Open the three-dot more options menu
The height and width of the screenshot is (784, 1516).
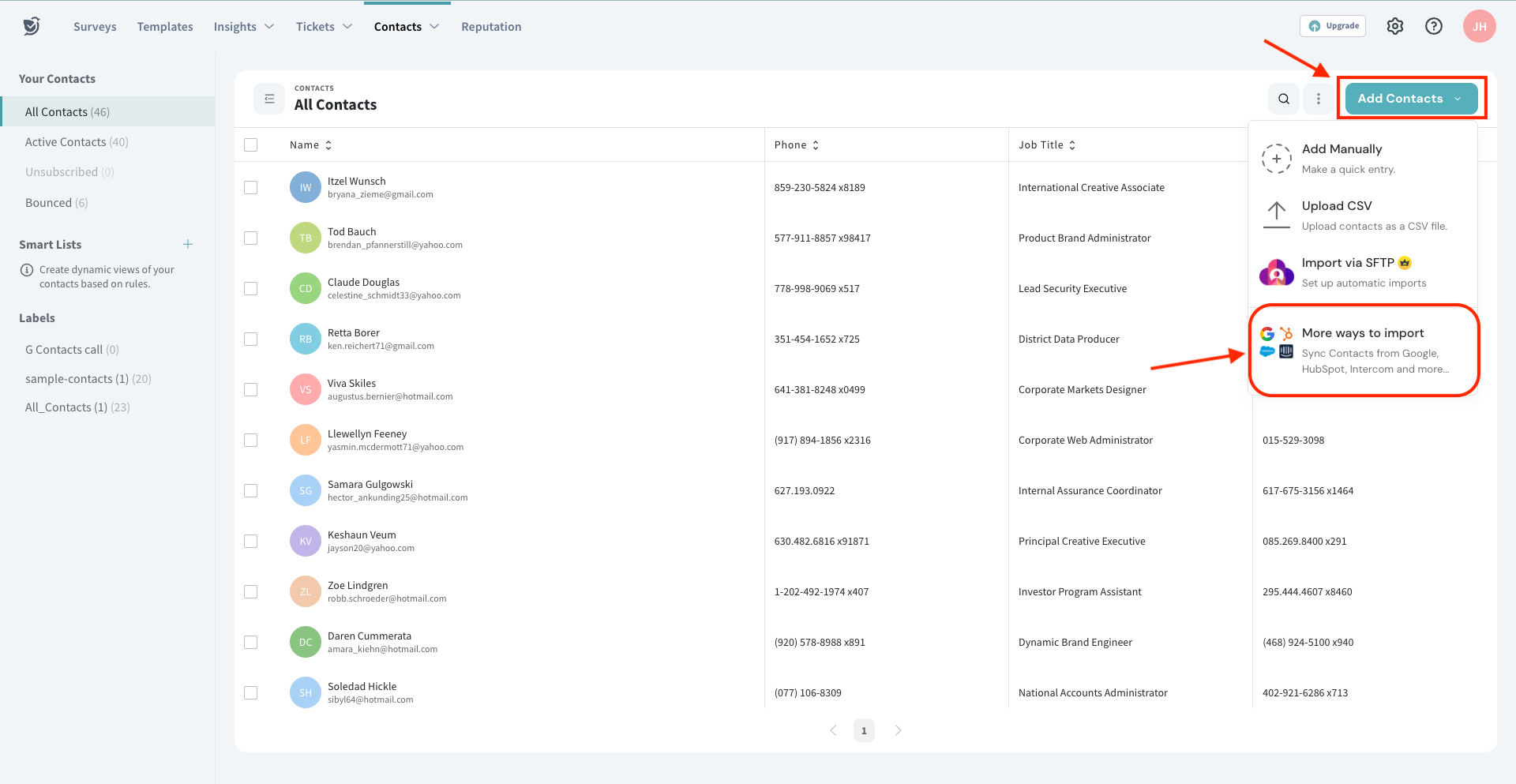[x=1318, y=99]
